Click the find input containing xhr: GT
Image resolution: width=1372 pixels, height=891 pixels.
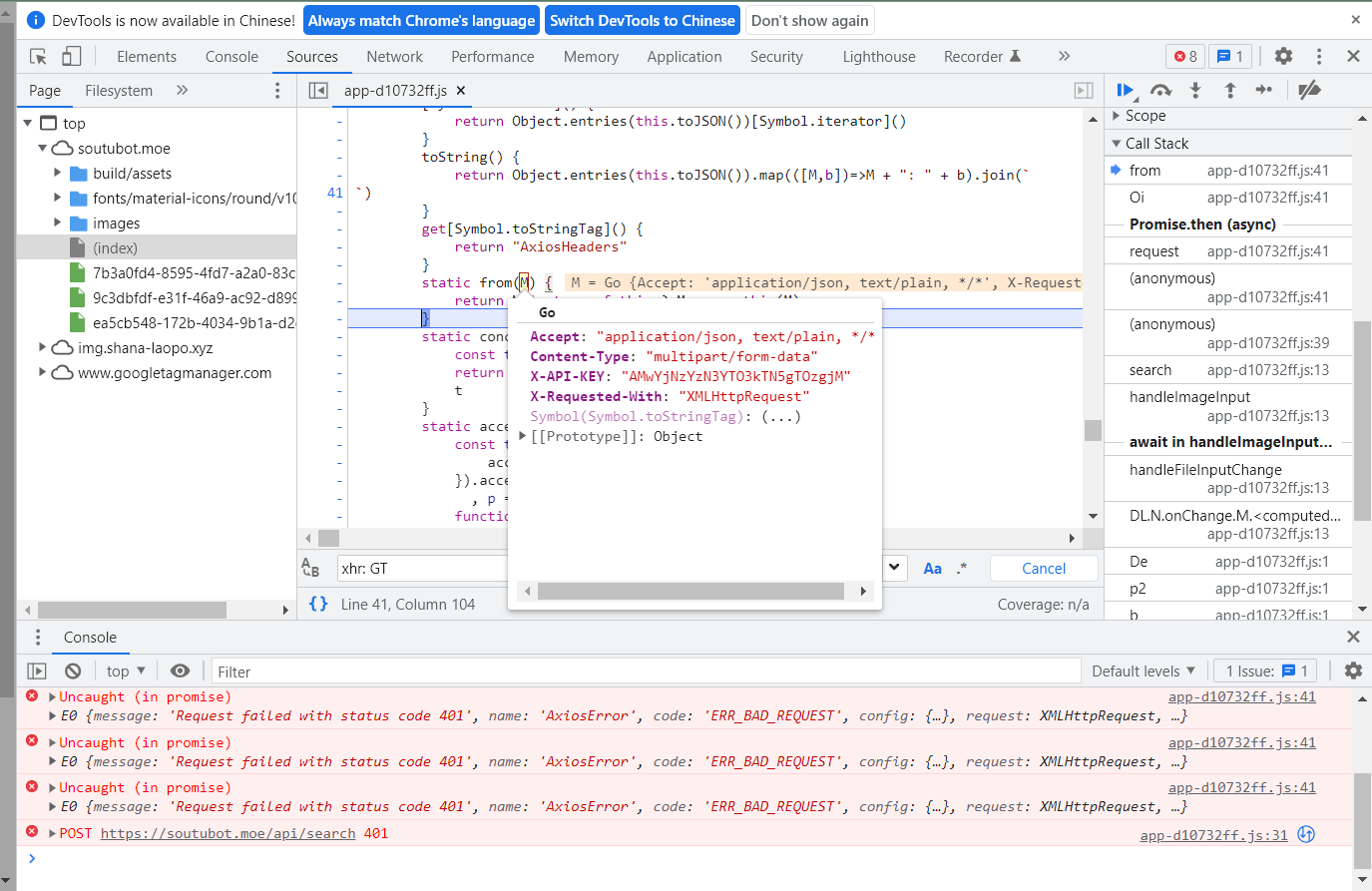click(423, 568)
